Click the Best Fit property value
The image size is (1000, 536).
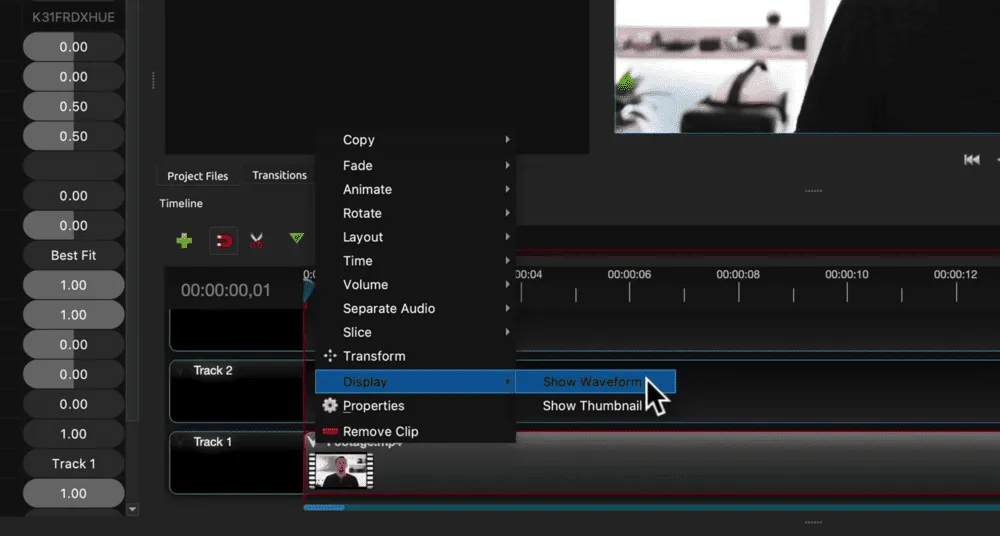pos(73,255)
